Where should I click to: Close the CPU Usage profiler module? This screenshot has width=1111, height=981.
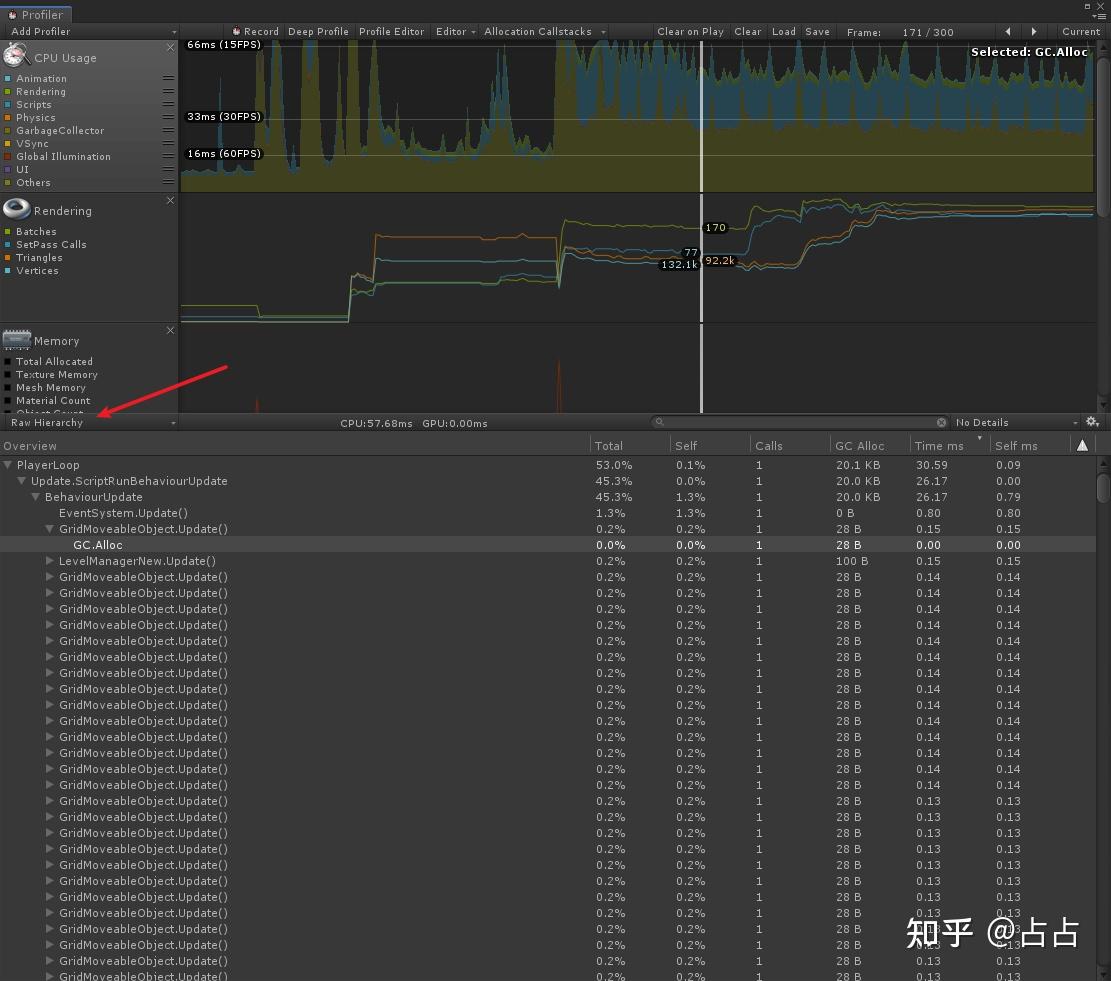pos(170,48)
